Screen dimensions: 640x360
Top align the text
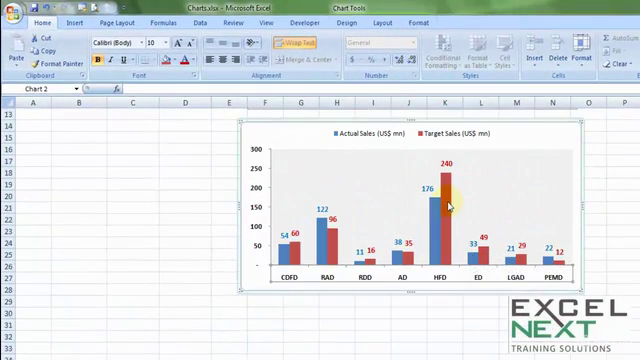[210, 42]
